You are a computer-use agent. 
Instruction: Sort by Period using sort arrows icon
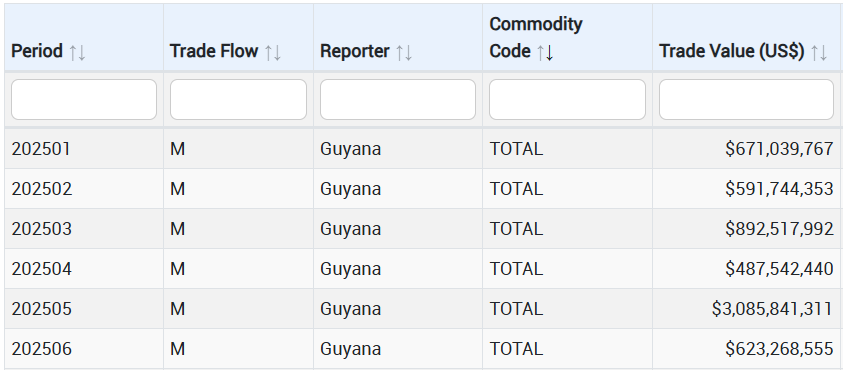[77, 52]
